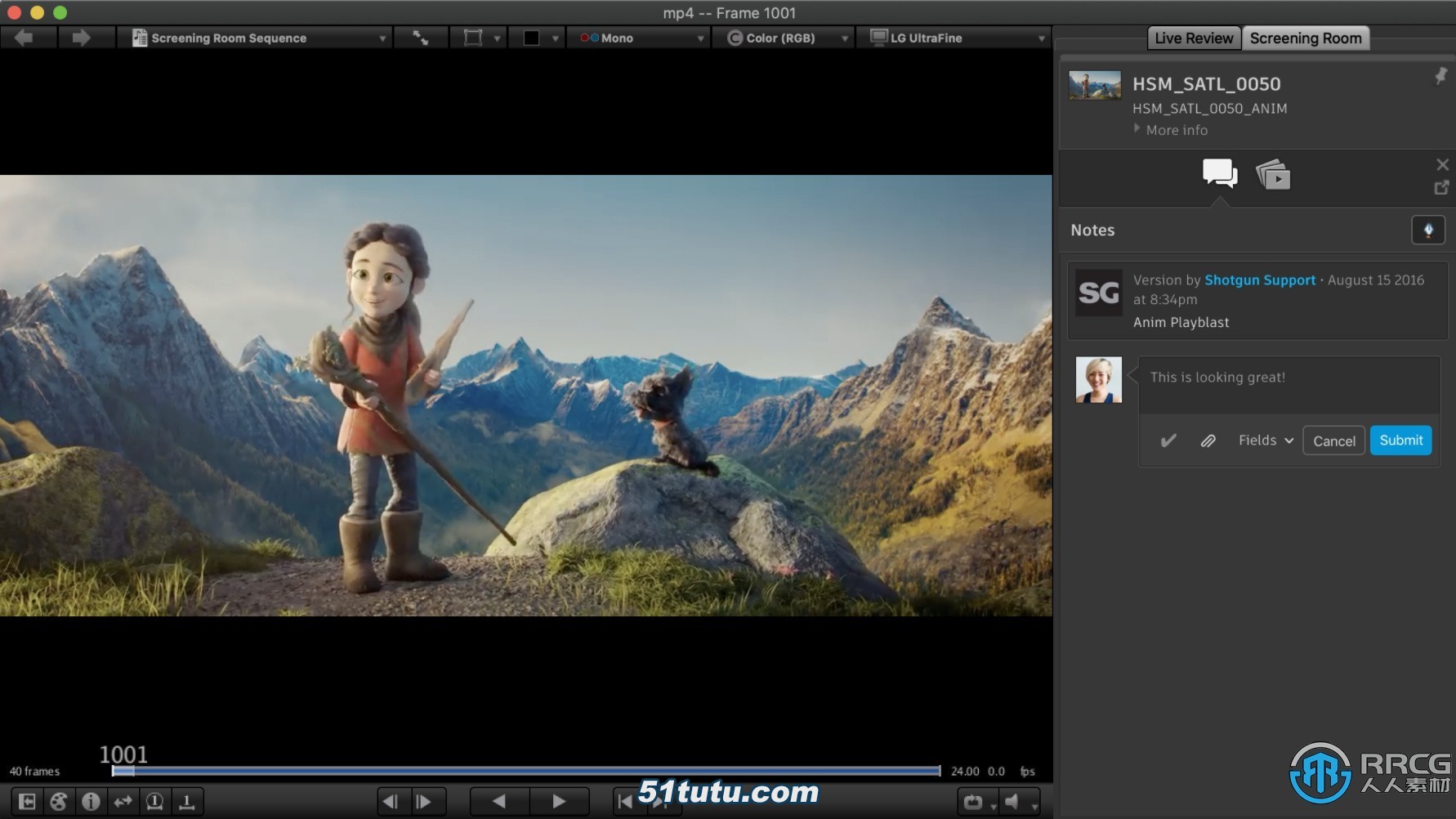Click the timeline scrub bar
Screen dimensions: 1456x819
[526, 771]
